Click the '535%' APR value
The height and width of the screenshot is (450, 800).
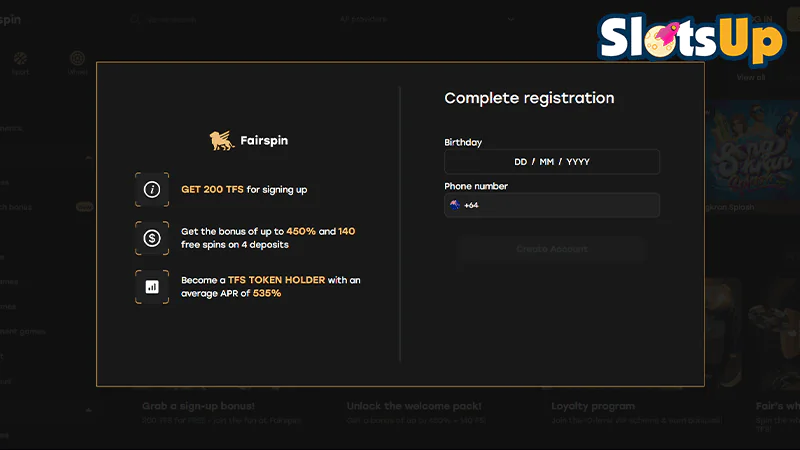point(267,293)
